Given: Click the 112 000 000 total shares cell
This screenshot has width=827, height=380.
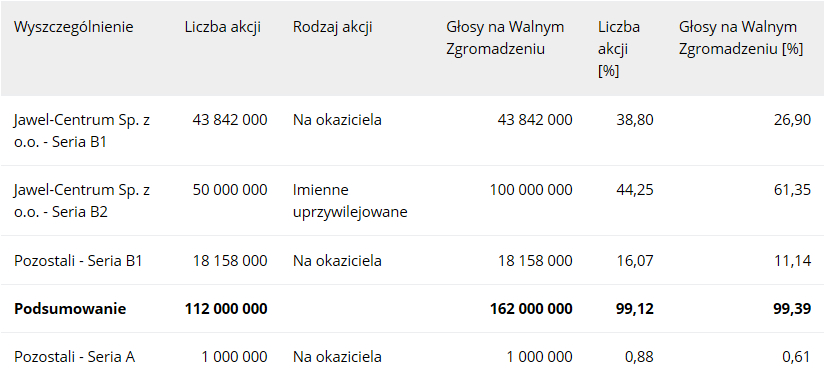Looking at the screenshot, I should (226, 309).
